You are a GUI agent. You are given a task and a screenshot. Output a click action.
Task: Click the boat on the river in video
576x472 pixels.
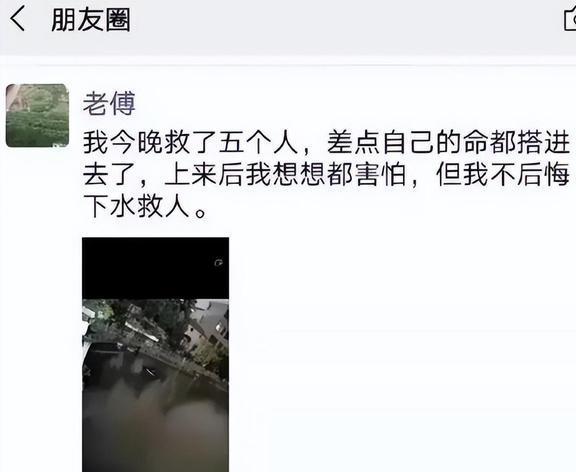point(151,372)
